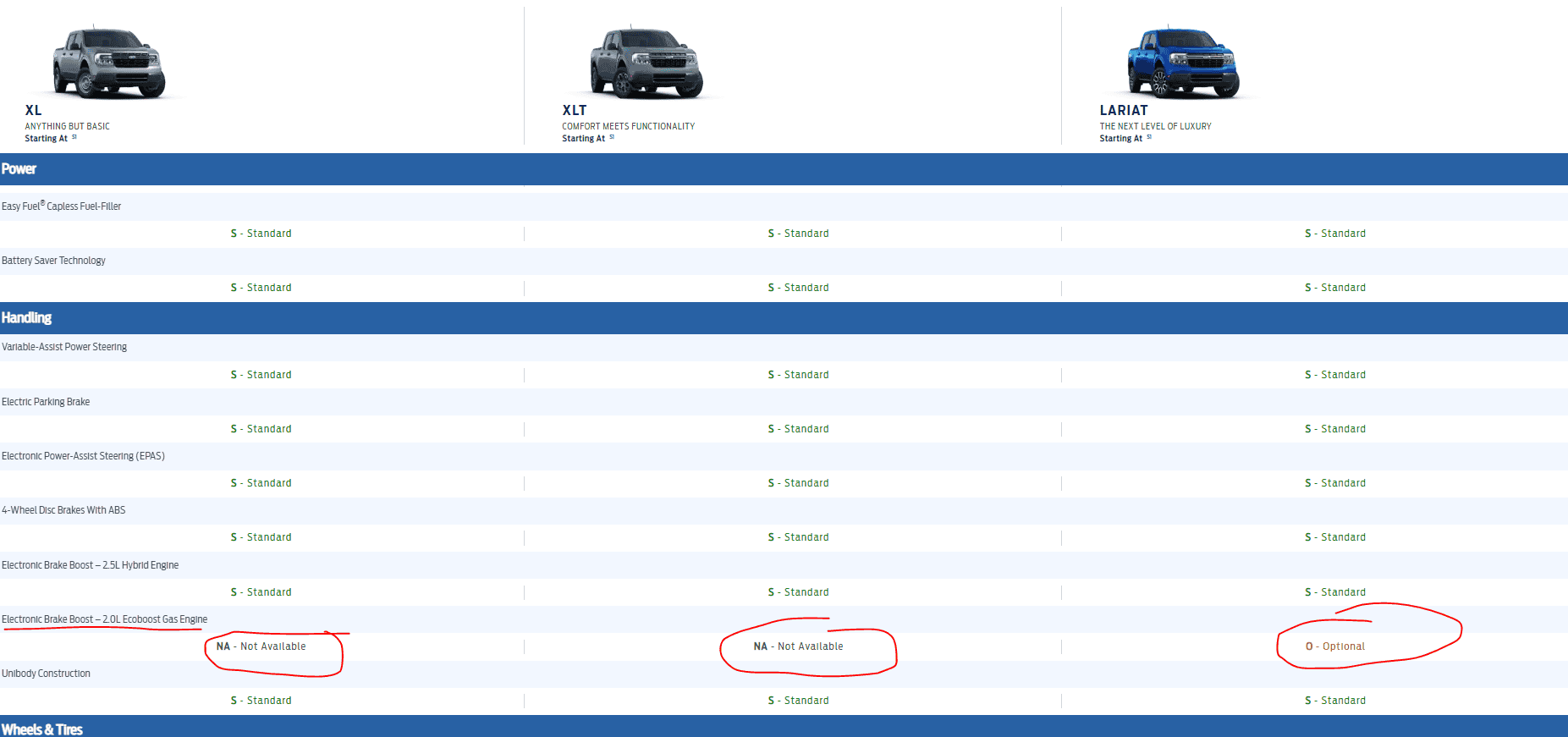
Task: Click XLT's Standard value for Battery Saver
Action: pyautogui.click(x=798, y=288)
